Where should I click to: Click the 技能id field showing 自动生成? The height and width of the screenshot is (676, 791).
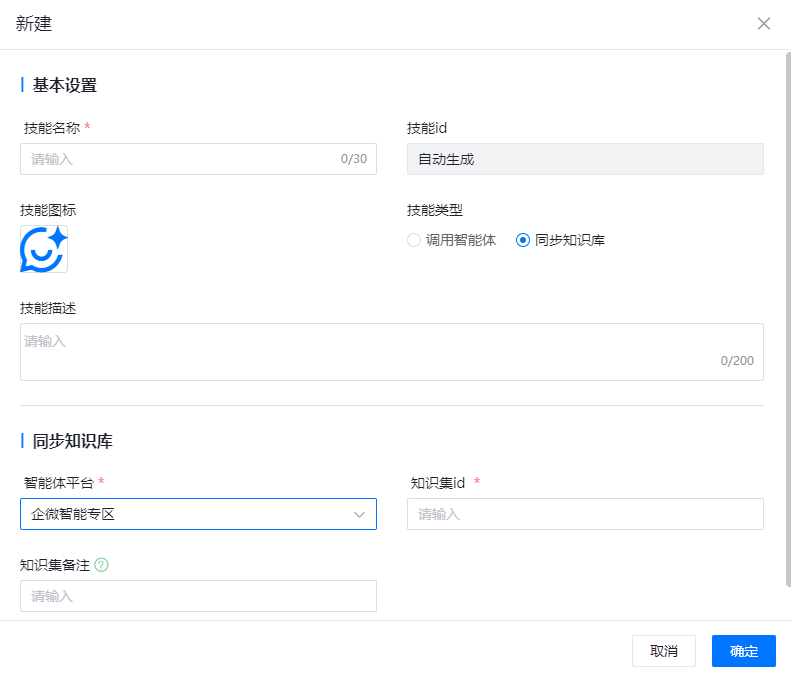tap(585, 159)
